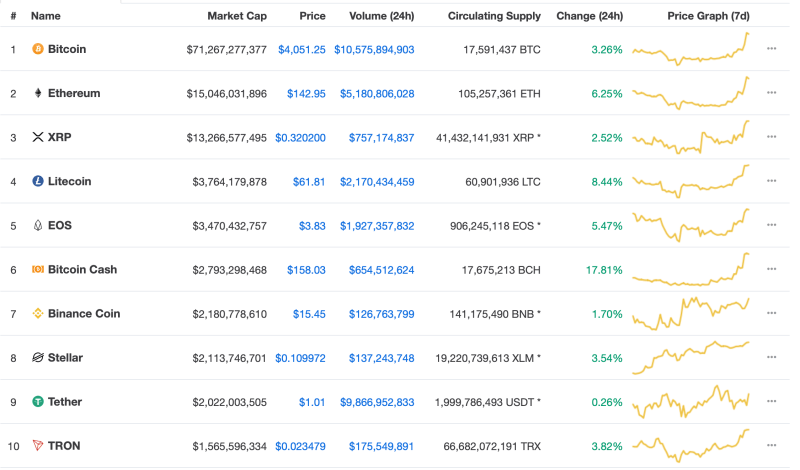Click Ethereum's price $142.95 link
This screenshot has width=800, height=470.
pos(306,93)
